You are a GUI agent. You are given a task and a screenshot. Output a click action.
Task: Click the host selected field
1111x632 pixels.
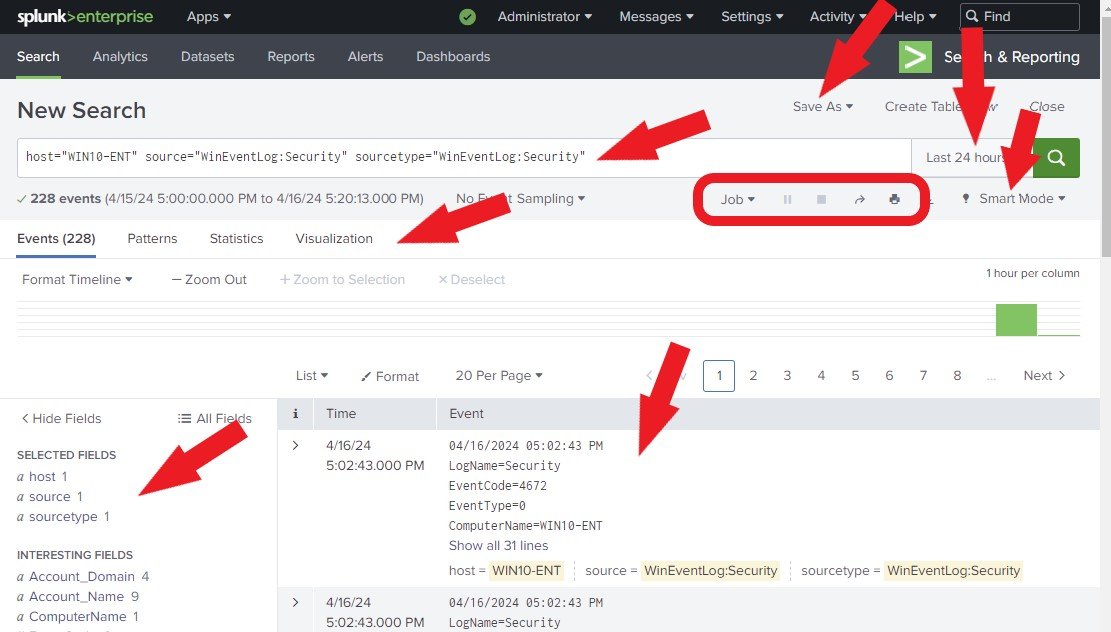click(x=42, y=477)
